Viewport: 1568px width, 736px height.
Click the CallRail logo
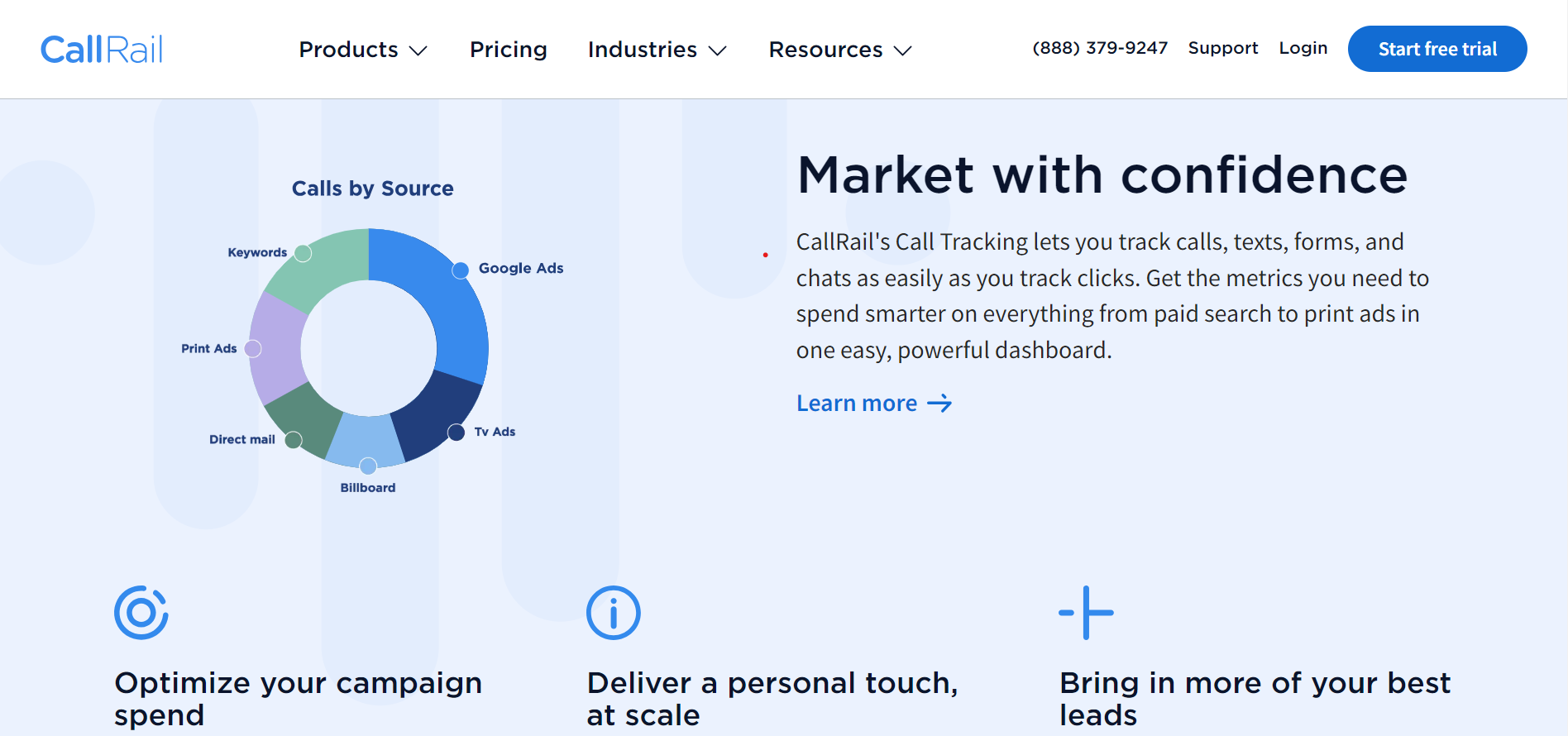tap(102, 49)
